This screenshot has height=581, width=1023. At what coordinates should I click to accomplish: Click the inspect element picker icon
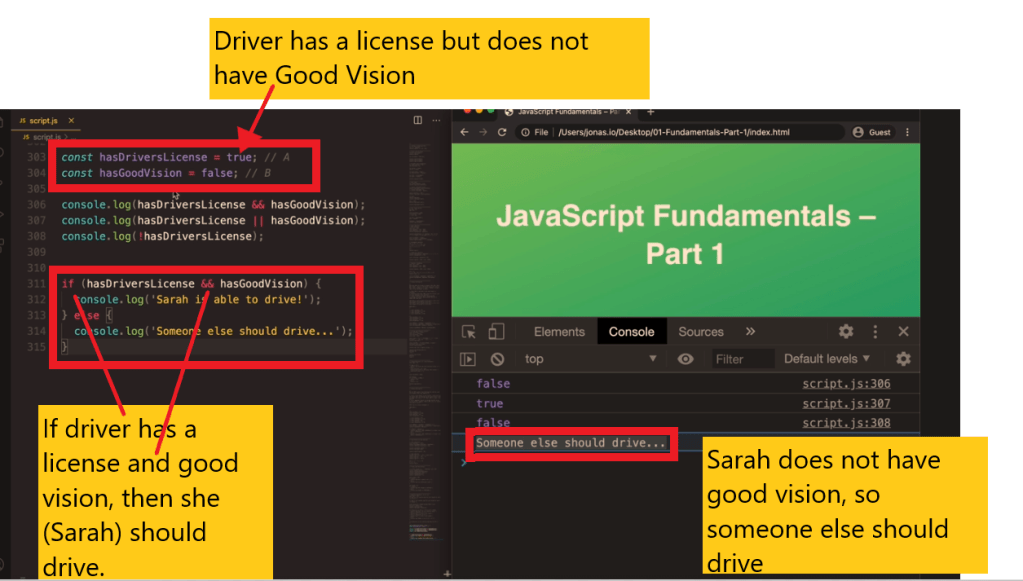coord(468,332)
